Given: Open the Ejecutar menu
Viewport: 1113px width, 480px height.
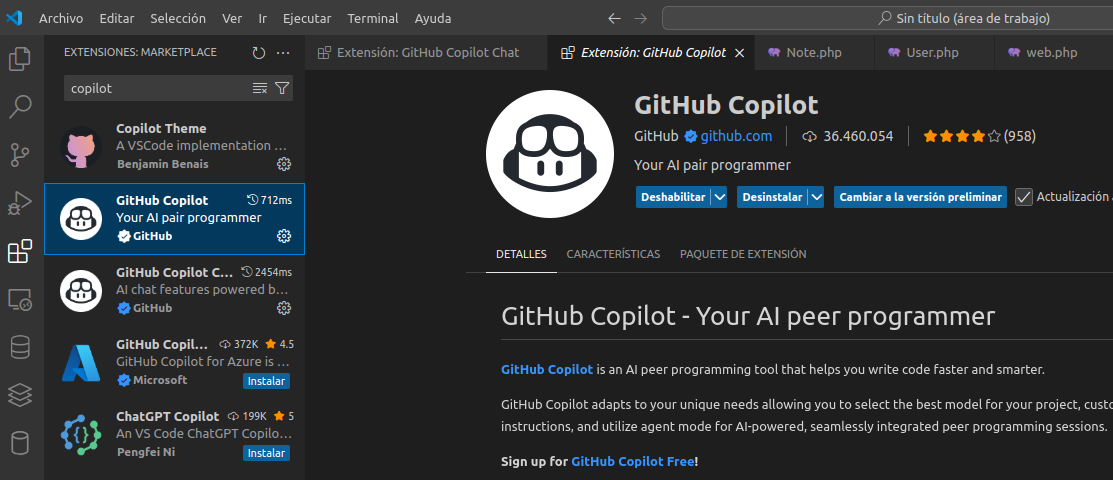Looking at the screenshot, I should (307, 18).
